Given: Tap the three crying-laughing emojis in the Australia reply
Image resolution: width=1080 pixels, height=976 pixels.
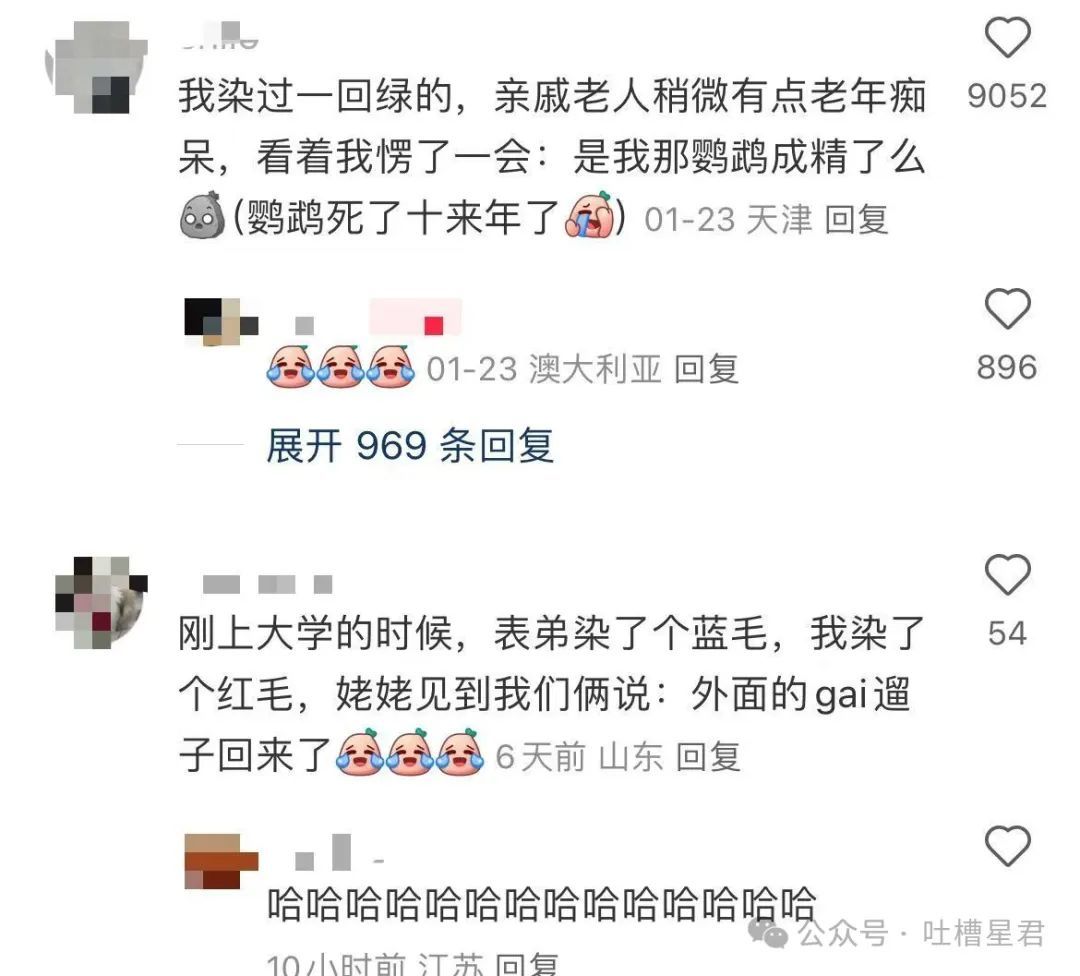Looking at the screenshot, I should coord(341,366).
